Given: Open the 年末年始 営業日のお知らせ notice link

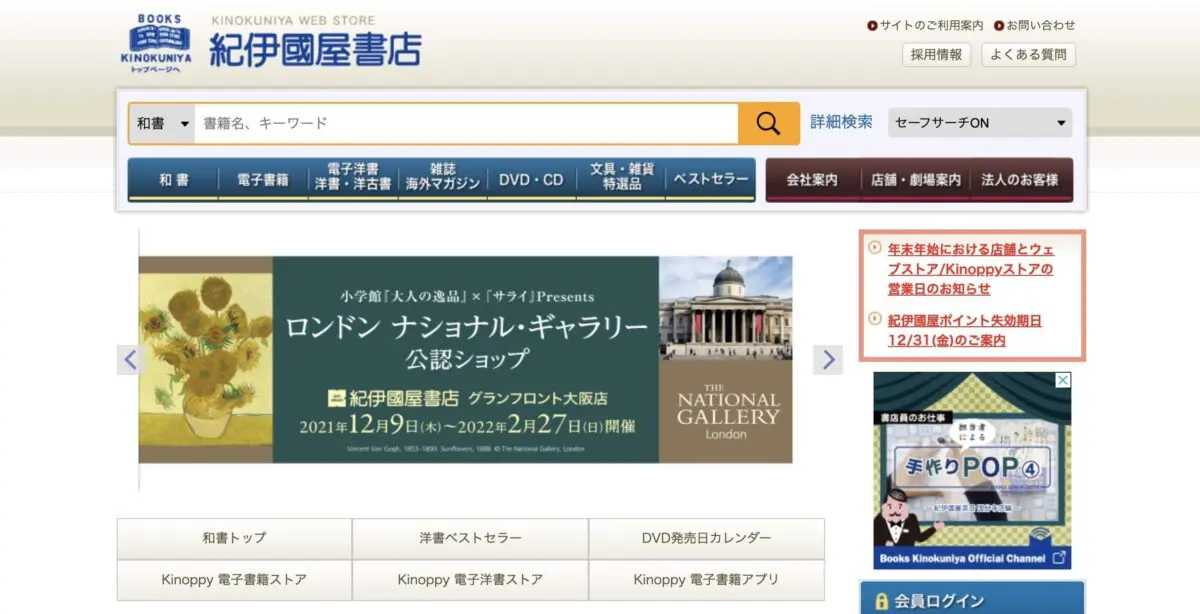Looking at the screenshot, I should click(971, 269).
